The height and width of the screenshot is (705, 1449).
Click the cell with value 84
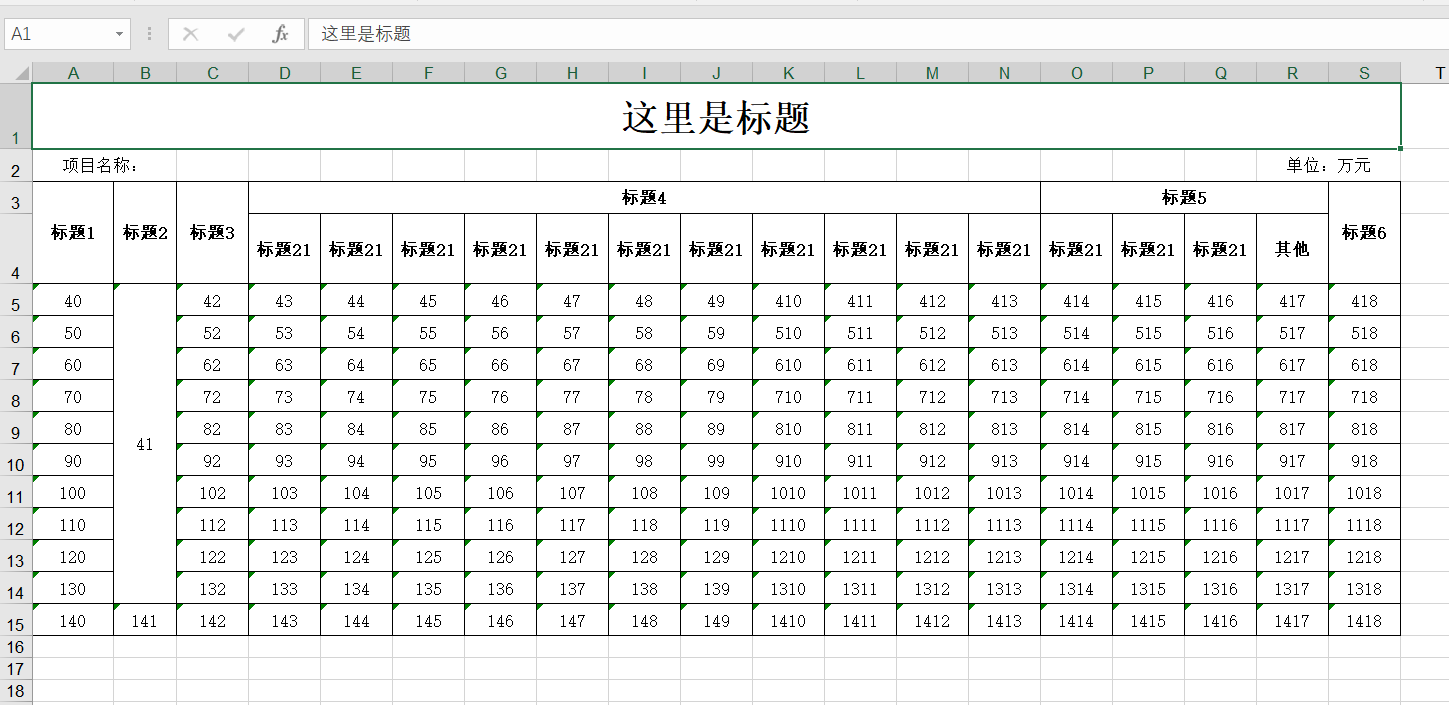[357, 428]
